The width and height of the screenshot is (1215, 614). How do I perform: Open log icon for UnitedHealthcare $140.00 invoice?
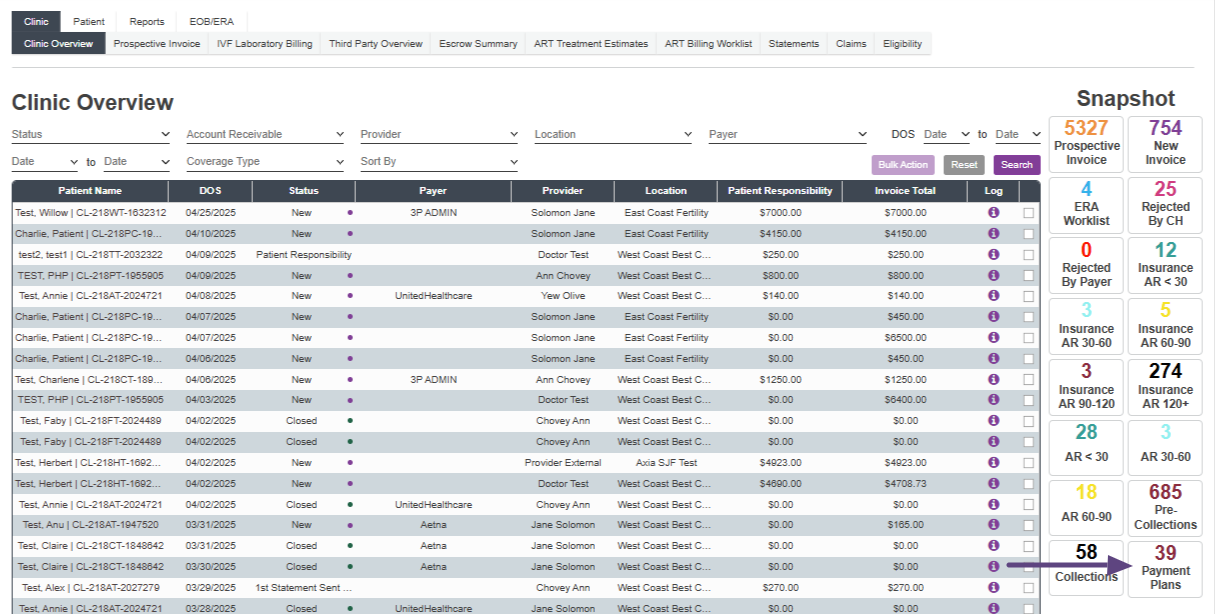click(993, 296)
